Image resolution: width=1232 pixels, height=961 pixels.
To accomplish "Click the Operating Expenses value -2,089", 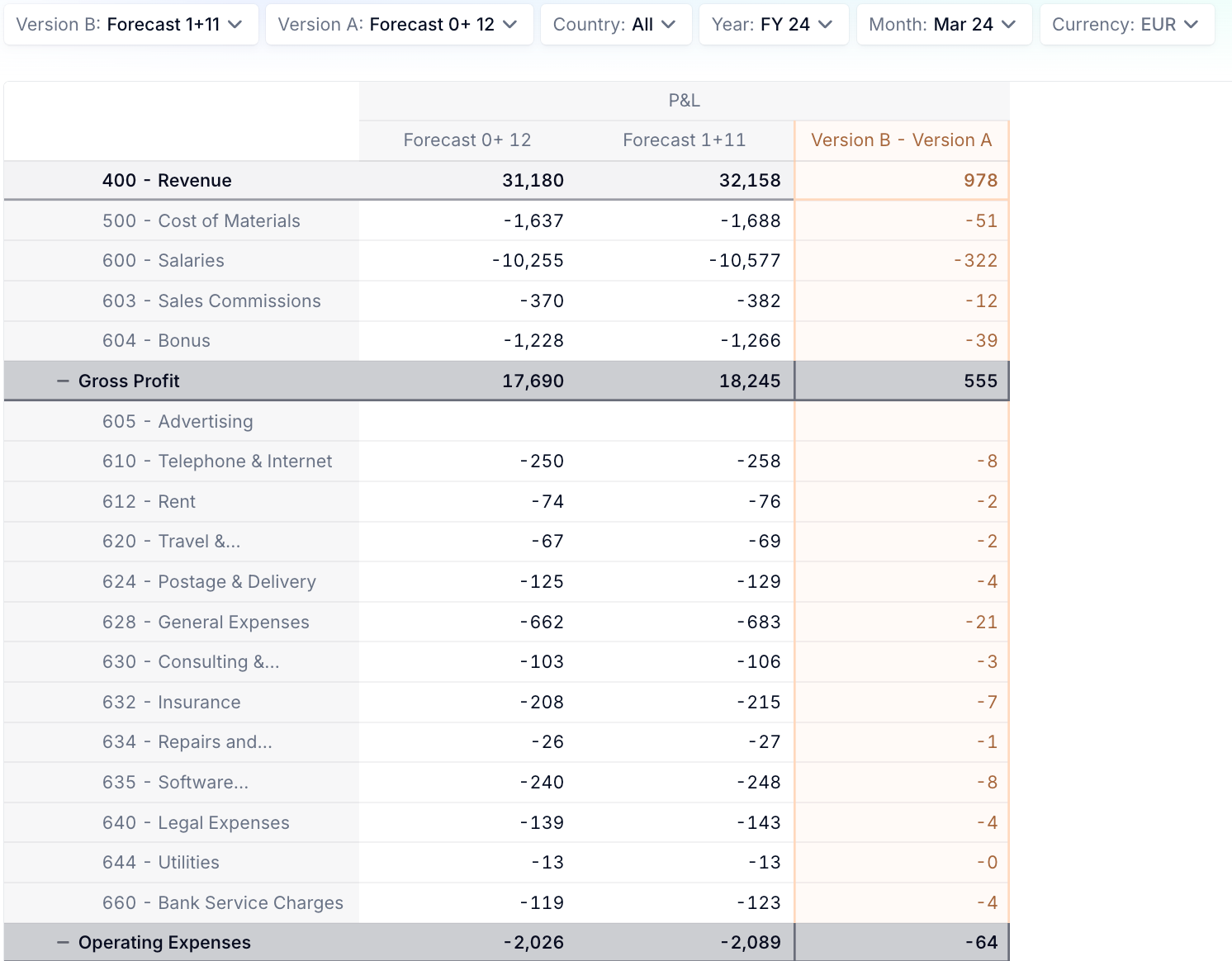I will [751, 943].
